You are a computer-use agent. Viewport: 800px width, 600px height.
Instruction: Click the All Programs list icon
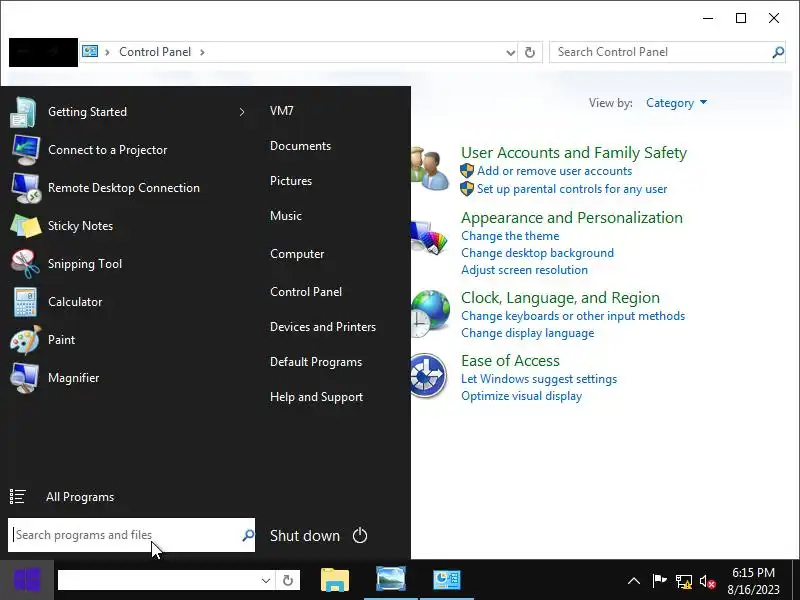click(x=18, y=496)
